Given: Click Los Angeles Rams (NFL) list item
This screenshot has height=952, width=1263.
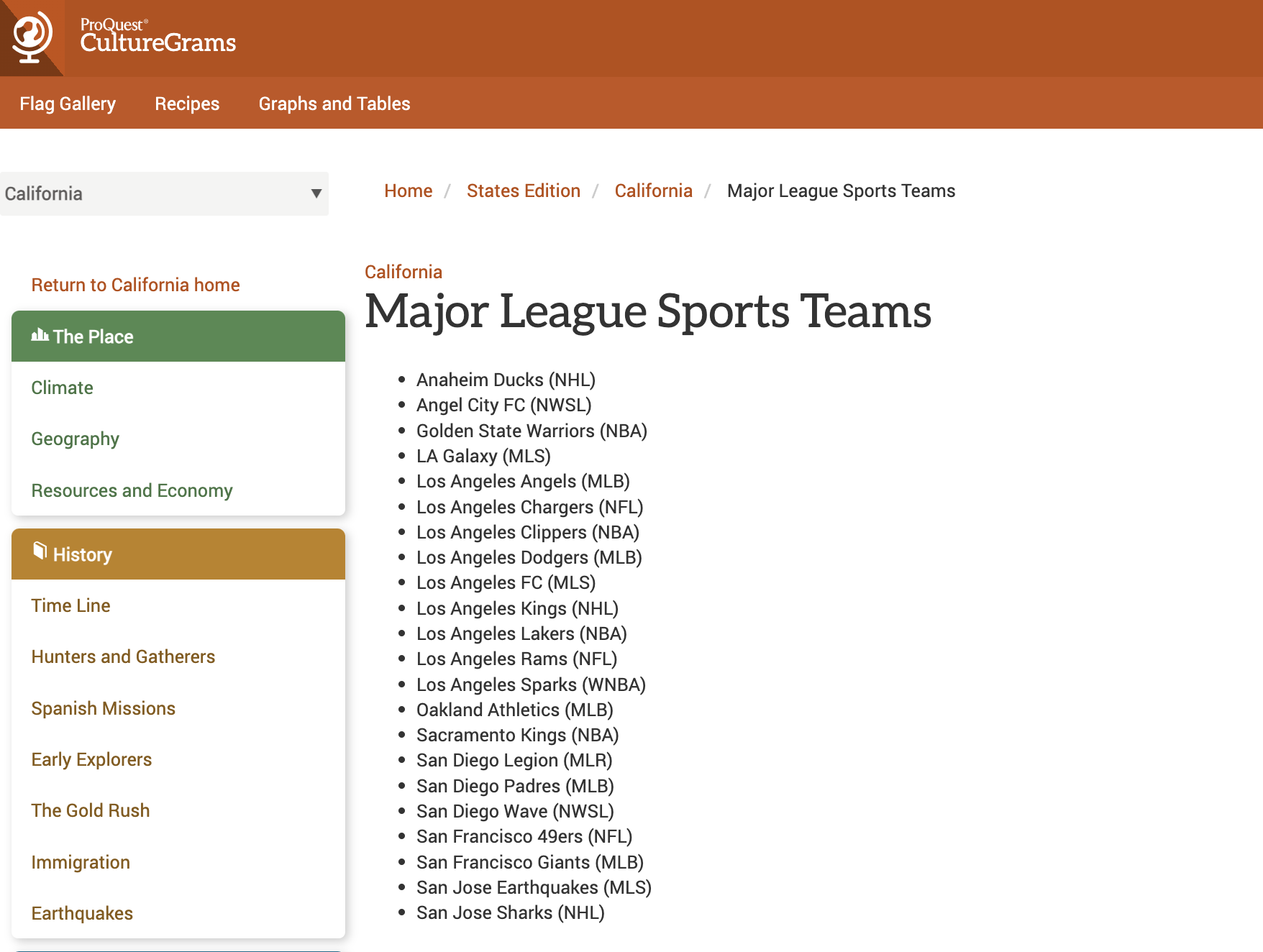Looking at the screenshot, I should pos(517,659).
